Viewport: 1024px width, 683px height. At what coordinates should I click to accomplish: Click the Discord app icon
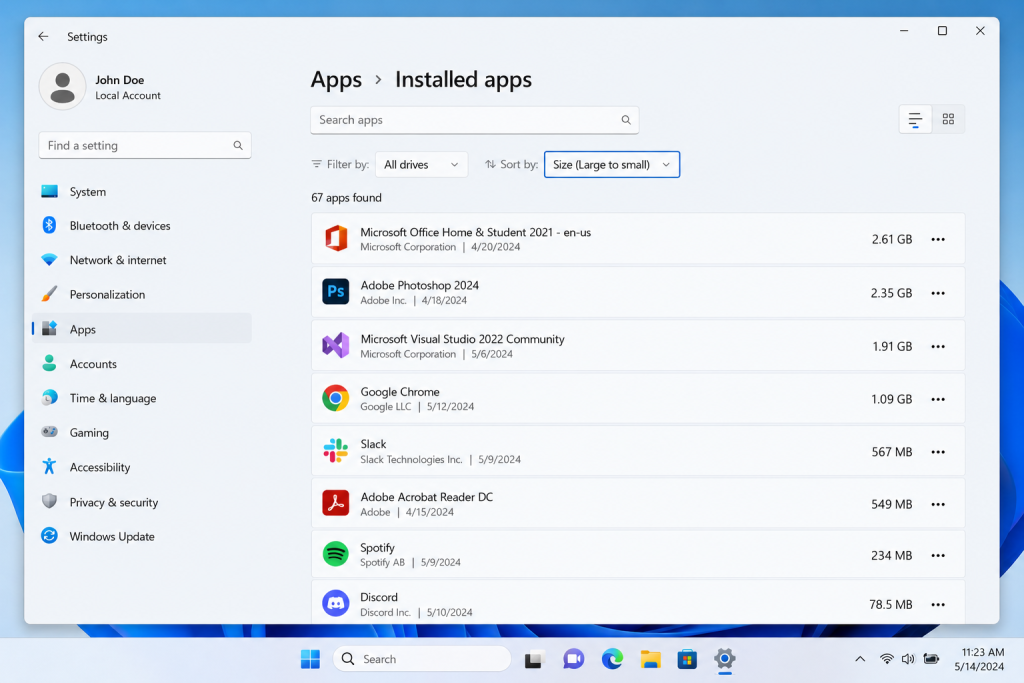336,604
